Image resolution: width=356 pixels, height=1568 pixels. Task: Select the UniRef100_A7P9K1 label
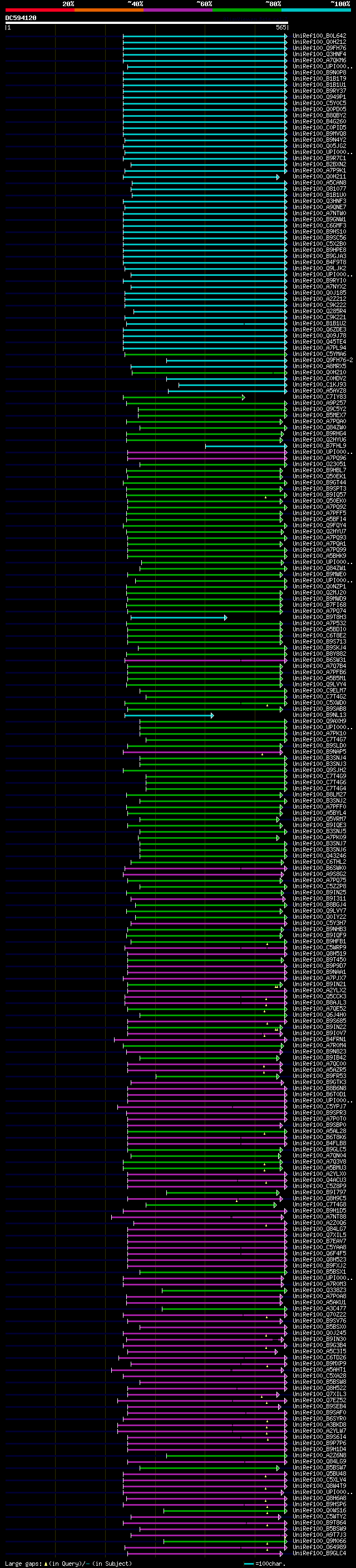point(319,170)
